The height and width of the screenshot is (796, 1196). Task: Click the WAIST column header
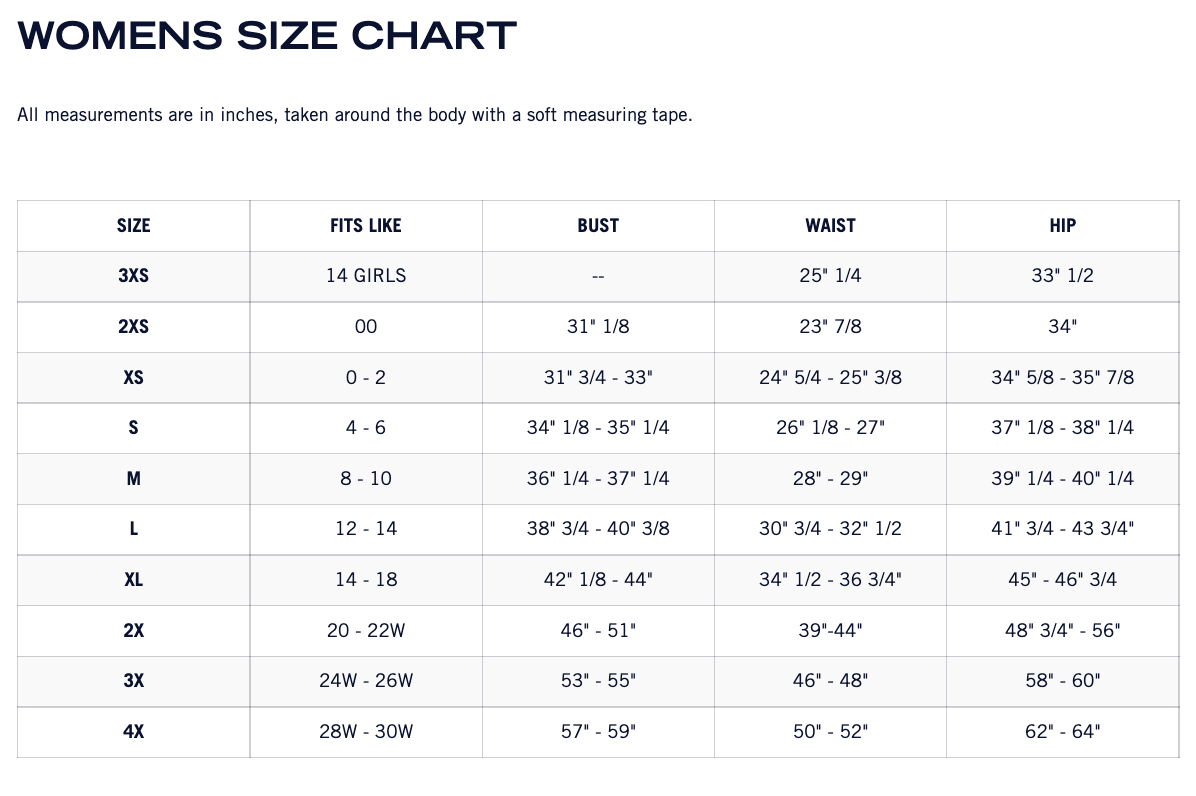click(x=830, y=226)
